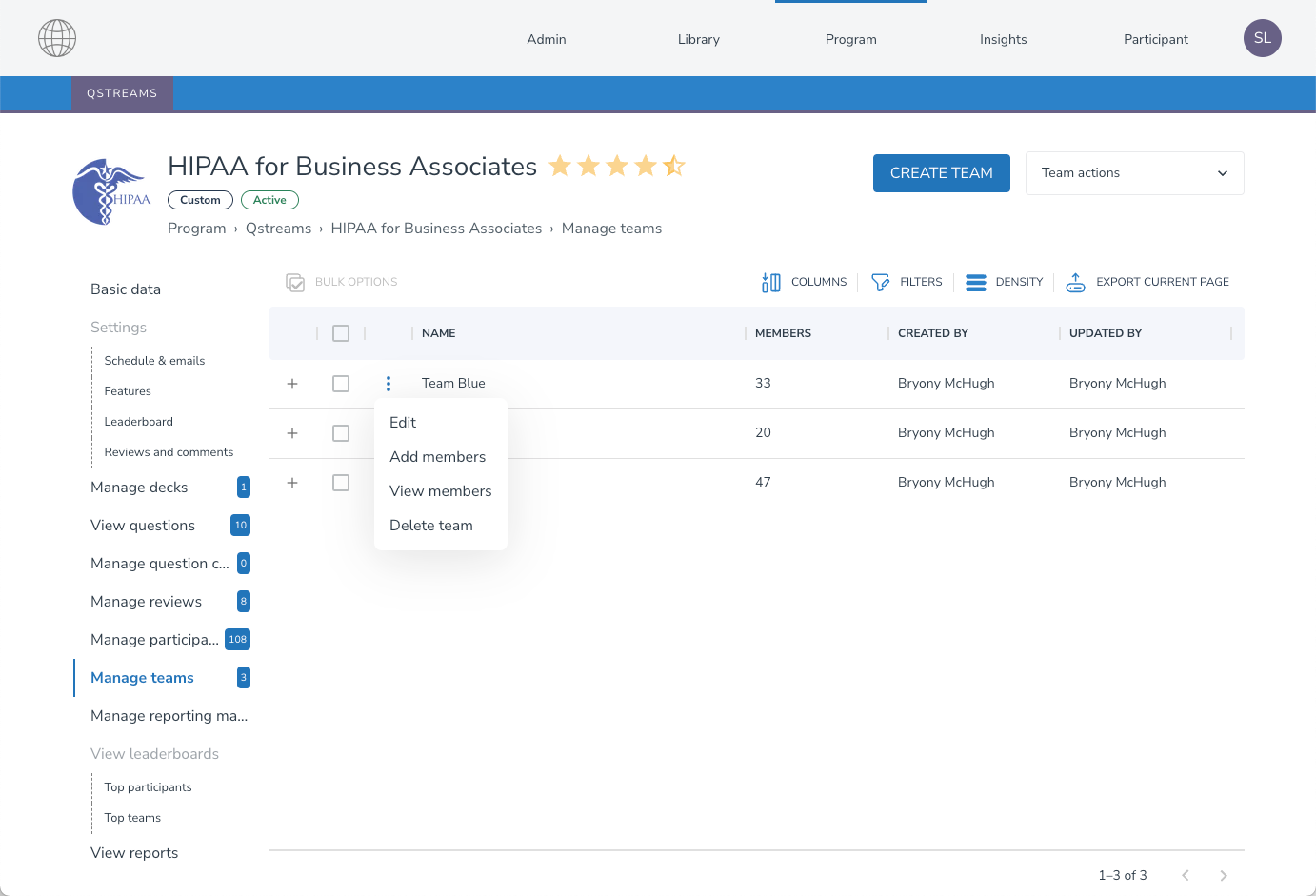Click the first rating star
The image size is (1316, 896).
click(560, 166)
